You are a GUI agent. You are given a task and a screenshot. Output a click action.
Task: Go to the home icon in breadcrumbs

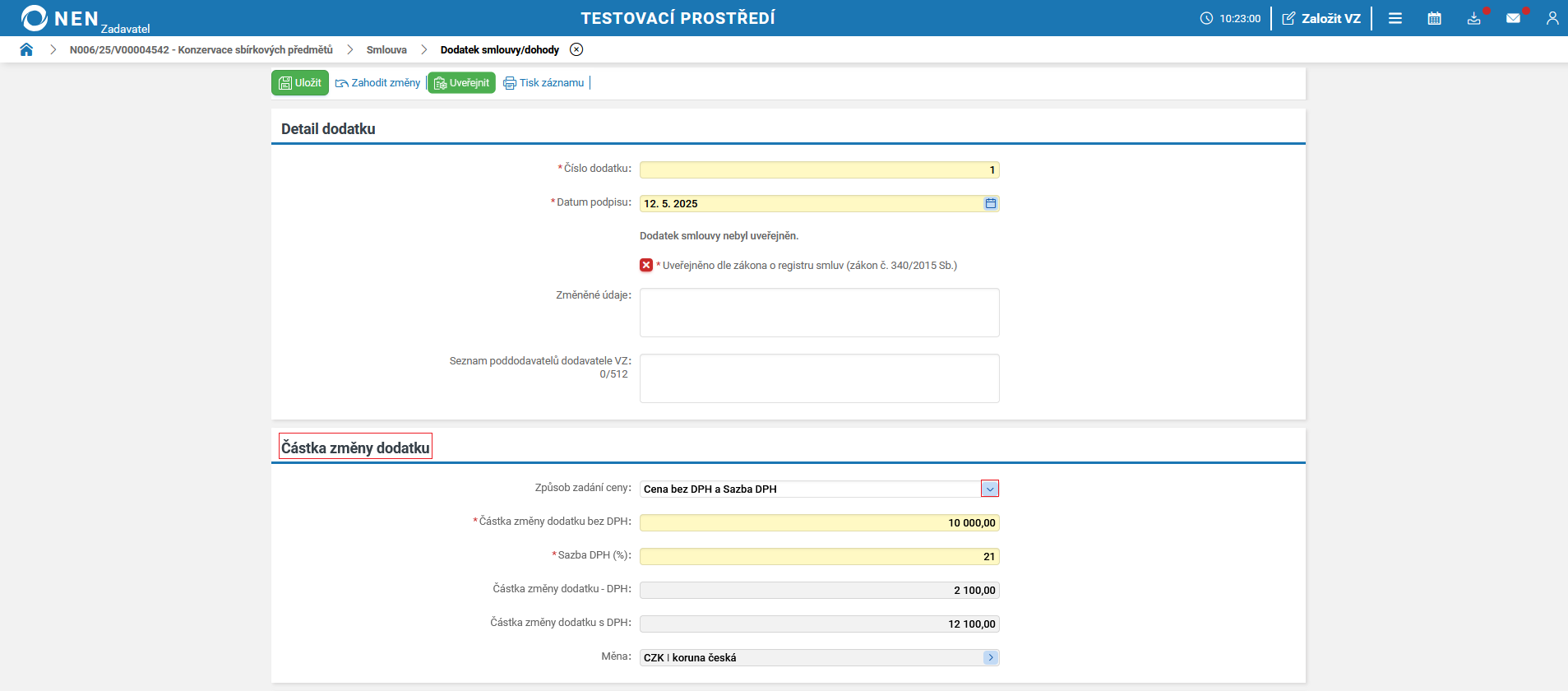tap(26, 49)
